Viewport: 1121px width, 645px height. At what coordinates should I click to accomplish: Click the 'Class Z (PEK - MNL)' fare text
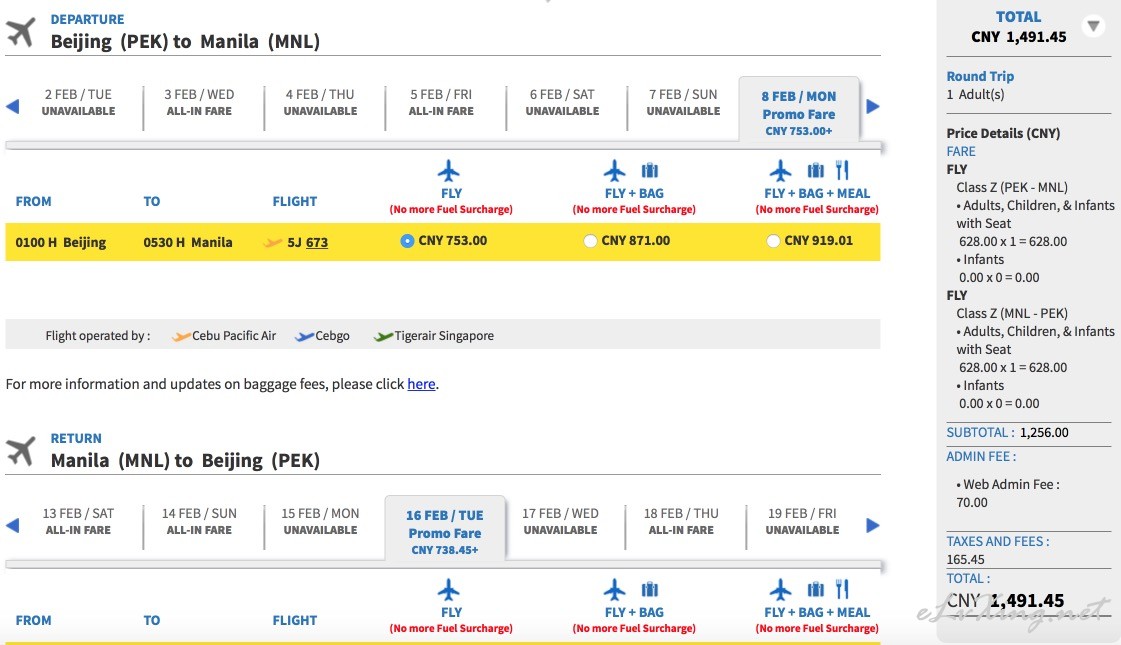click(x=1012, y=187)
